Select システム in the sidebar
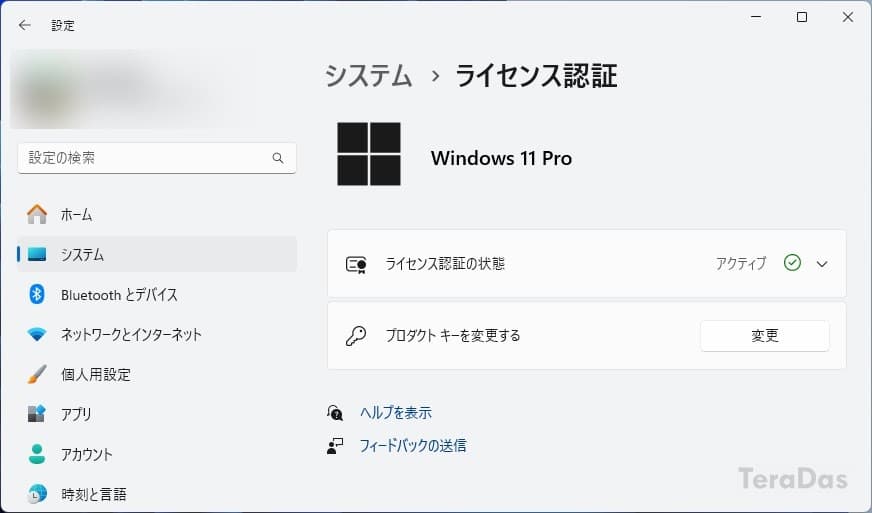Viewport: 872px width, 513px height. coord(157,254)
